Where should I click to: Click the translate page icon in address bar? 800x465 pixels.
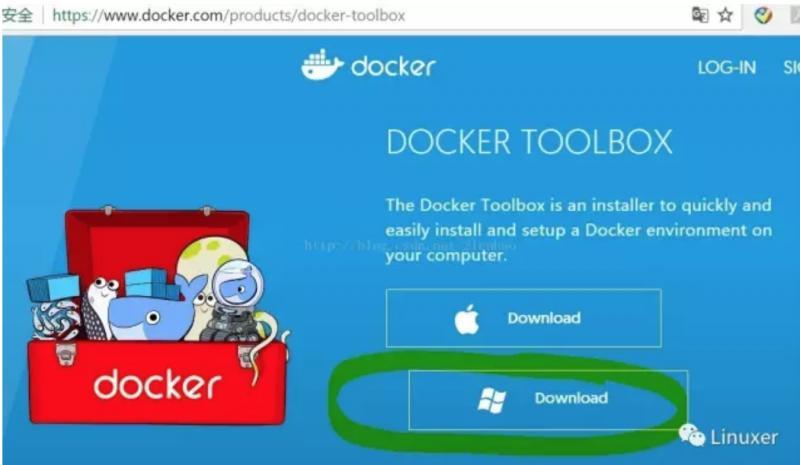click(x=699, y=15)
